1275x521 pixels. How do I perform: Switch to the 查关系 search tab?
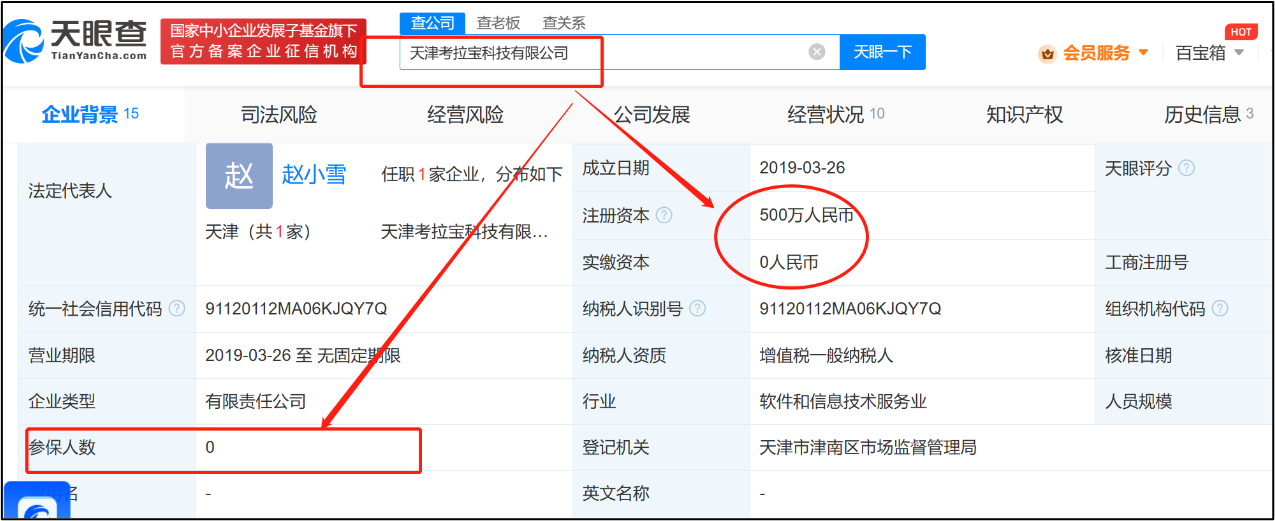(x=564, y=23)
